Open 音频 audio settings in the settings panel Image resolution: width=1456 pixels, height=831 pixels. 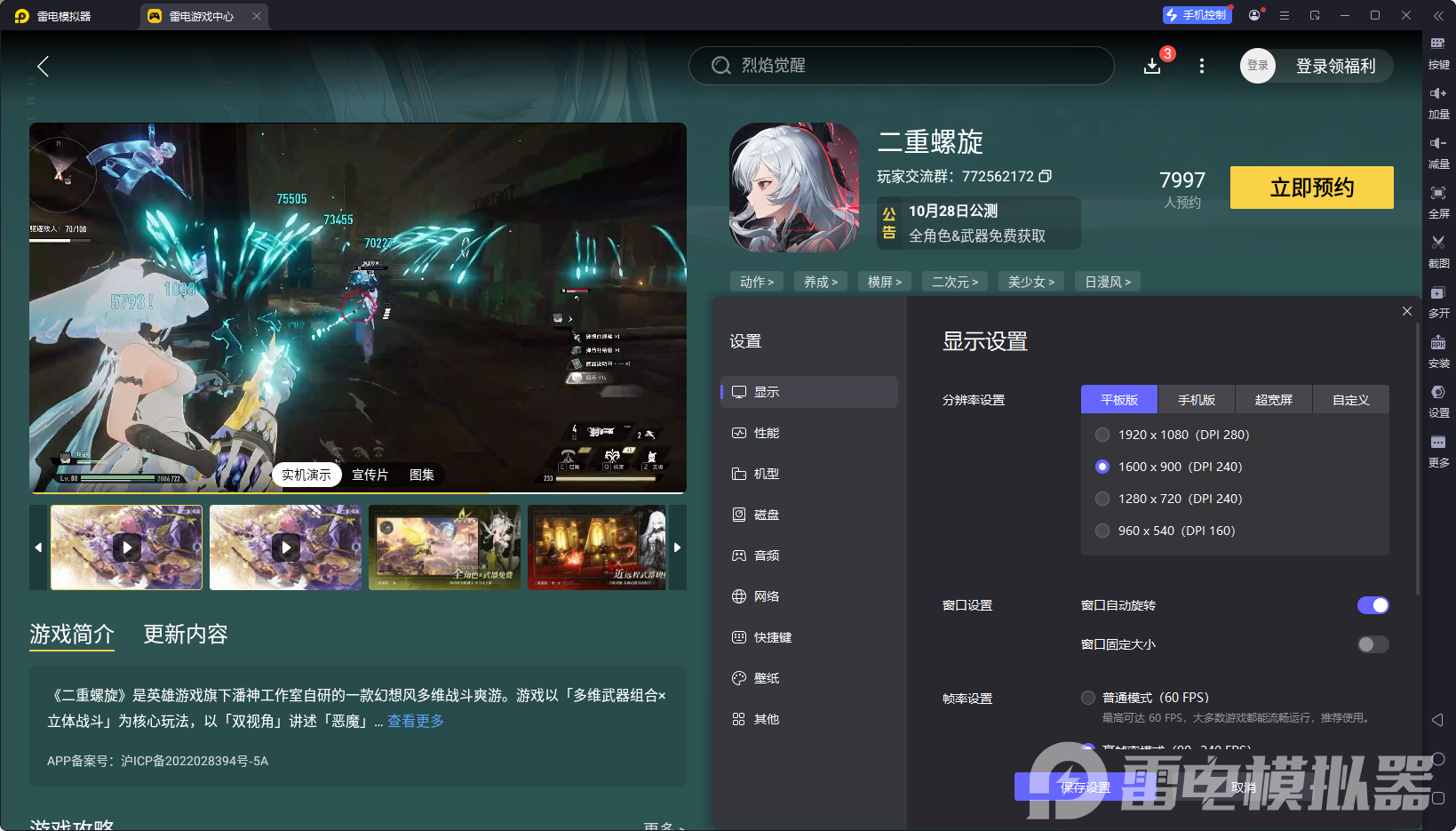(766, 555)
